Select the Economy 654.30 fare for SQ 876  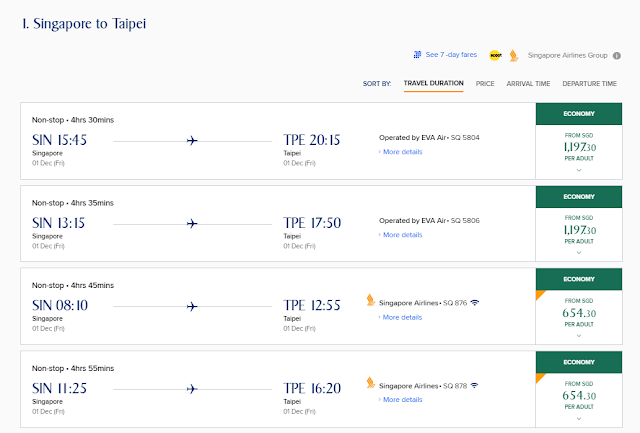pyautogui.click(x=579, y=313)
